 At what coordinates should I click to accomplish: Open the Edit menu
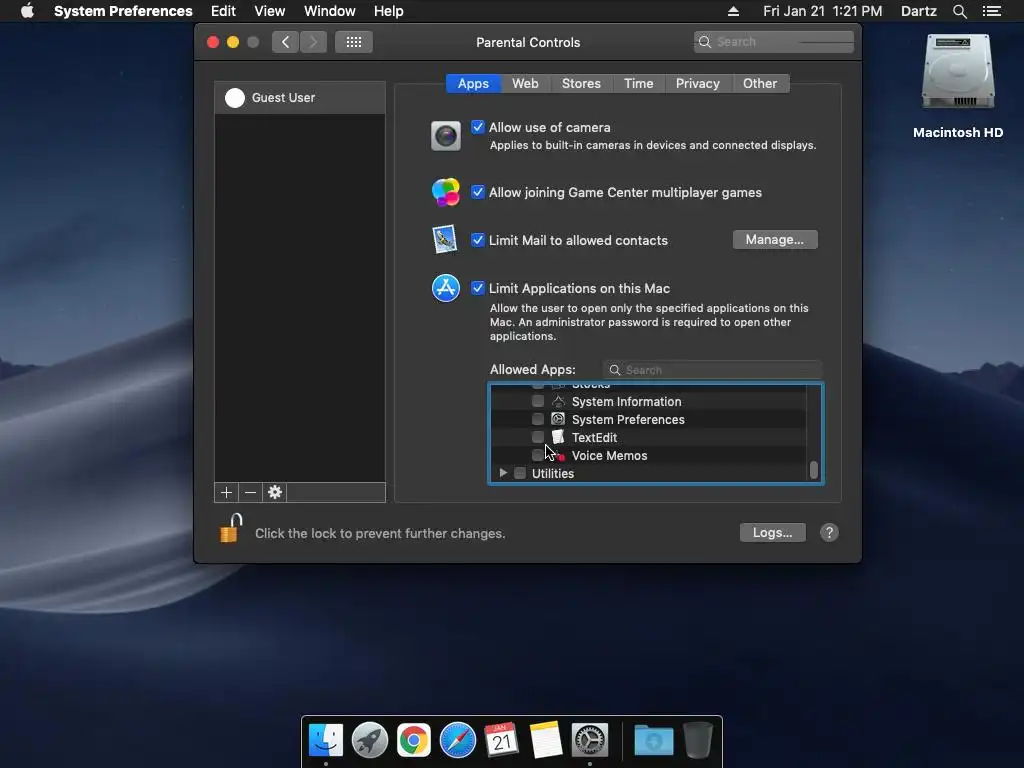(x=223, y=11)
